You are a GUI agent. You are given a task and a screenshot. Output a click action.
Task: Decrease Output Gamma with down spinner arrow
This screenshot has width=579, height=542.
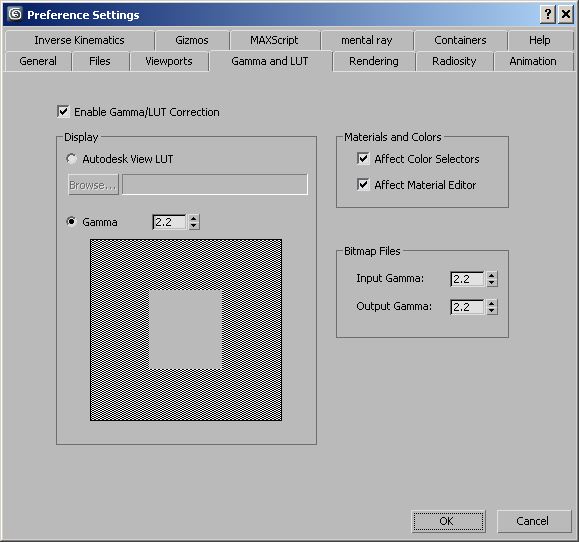click(x=492, y=311)
